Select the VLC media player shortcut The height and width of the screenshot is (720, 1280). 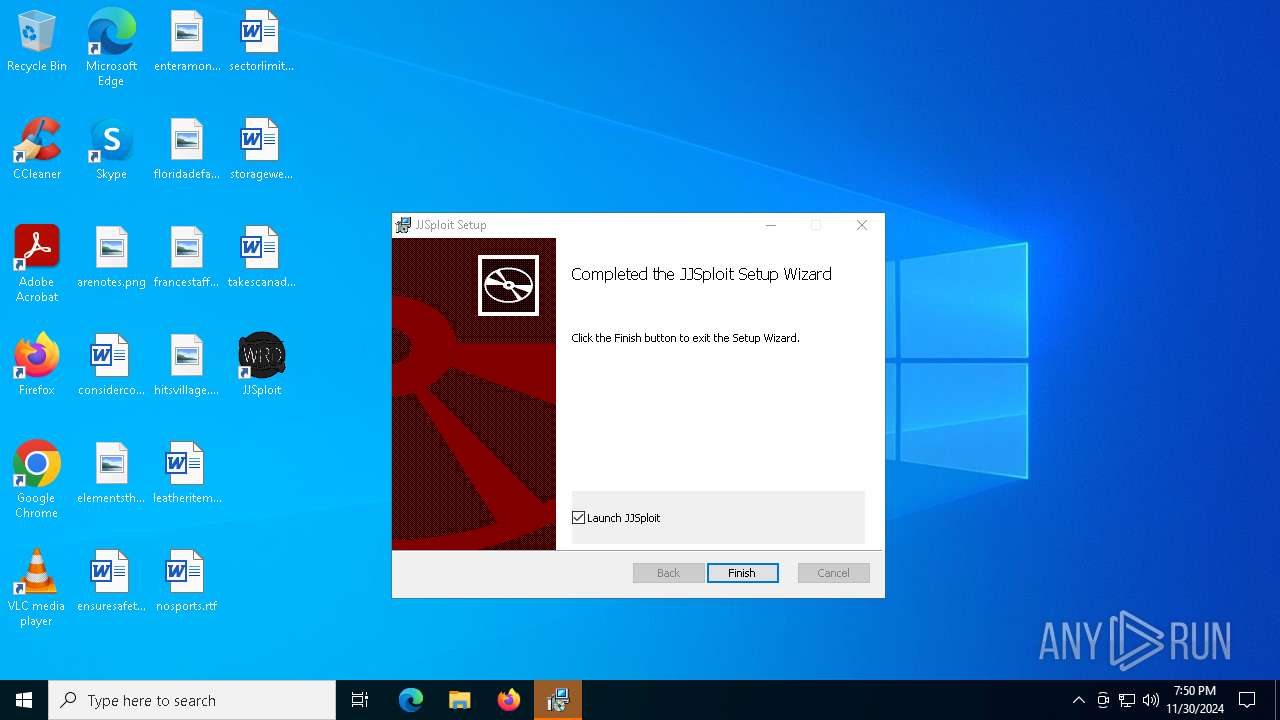coord(37,588)
